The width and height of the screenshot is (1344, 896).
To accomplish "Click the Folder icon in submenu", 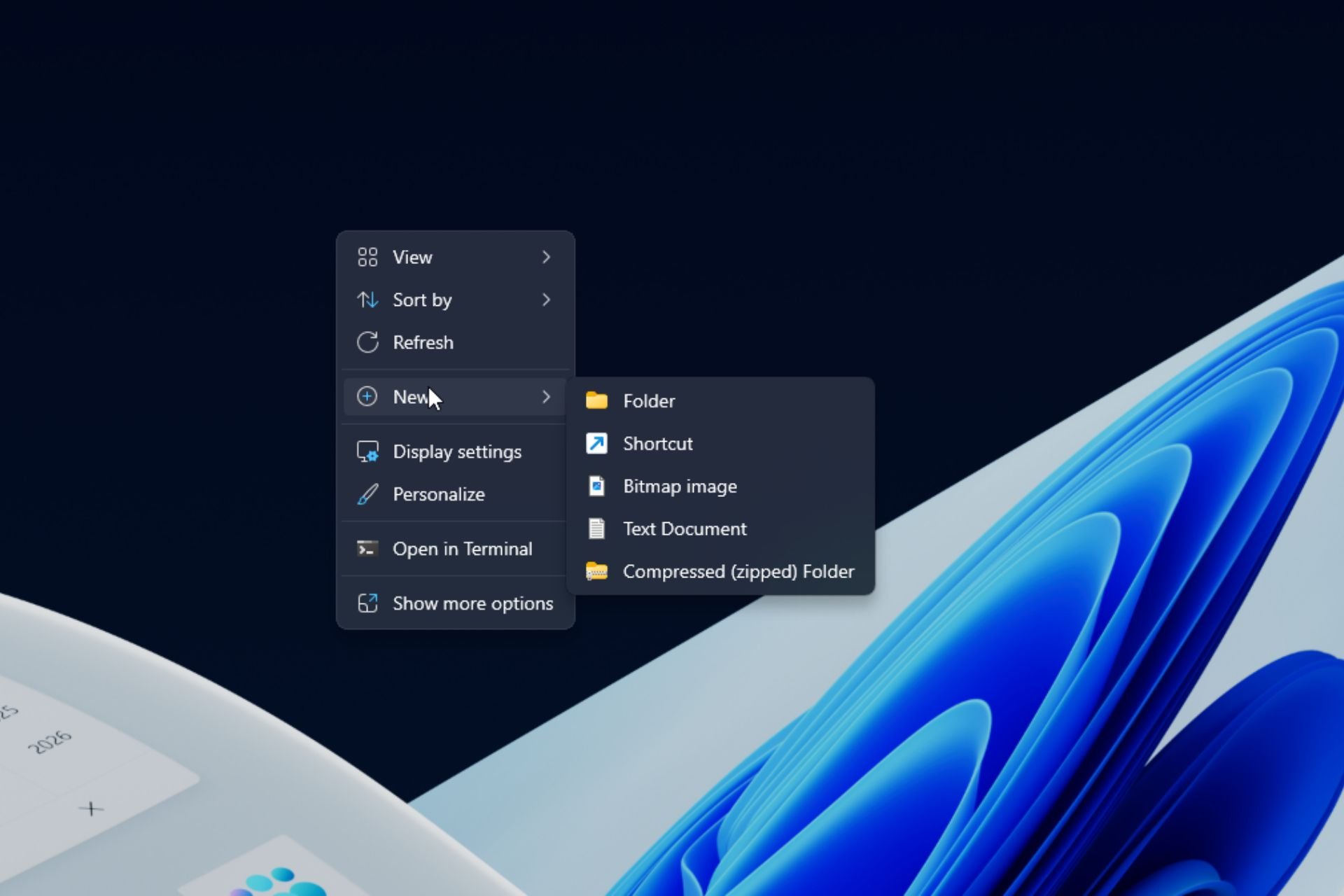I will pos(596,401).
